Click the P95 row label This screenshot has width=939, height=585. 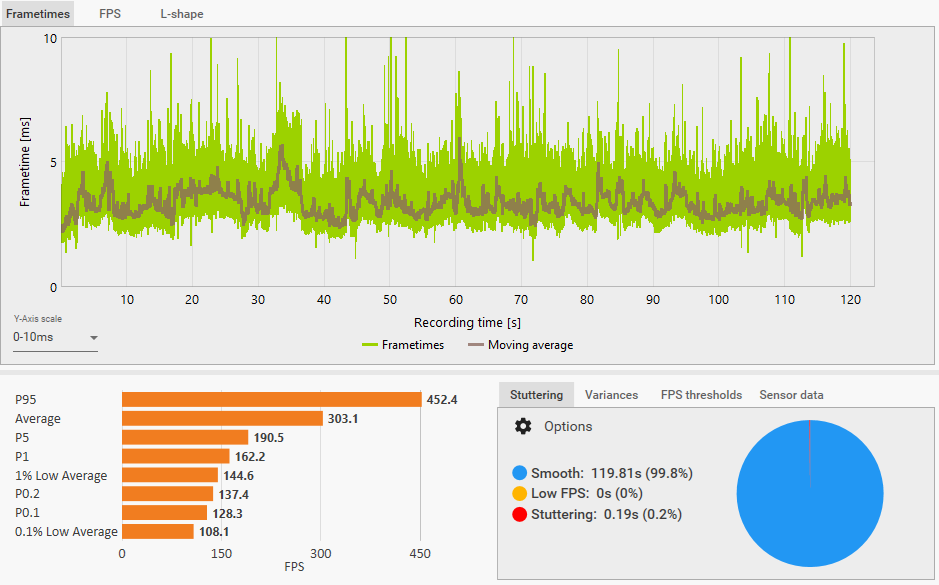[26, 400]
